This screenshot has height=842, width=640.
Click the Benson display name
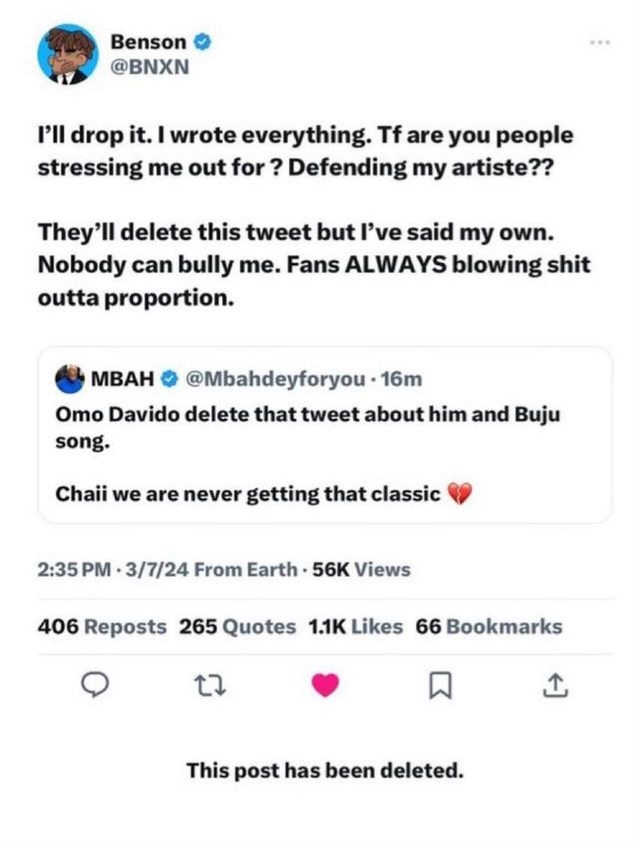pos(148,43)
